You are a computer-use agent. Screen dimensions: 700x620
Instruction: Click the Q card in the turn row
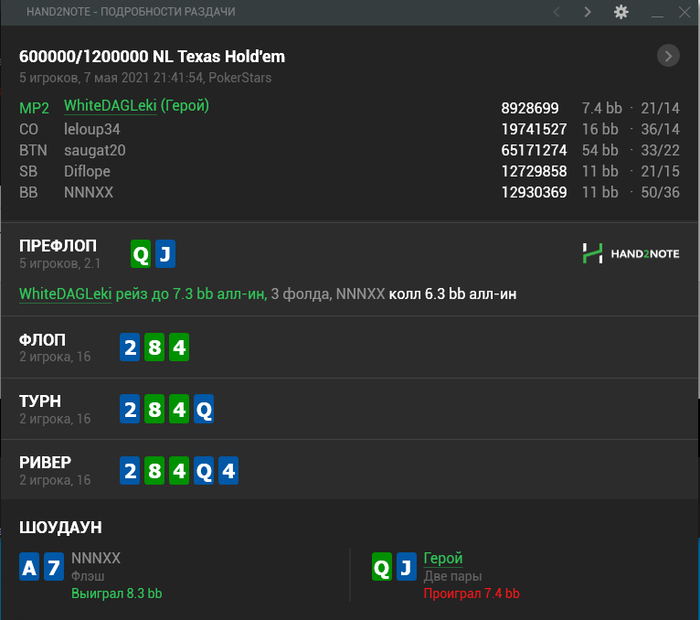click(204, 409)
